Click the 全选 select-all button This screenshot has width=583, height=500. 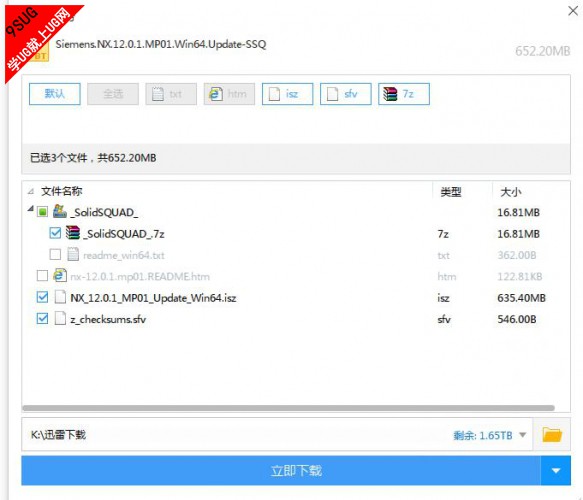[113, 94]
